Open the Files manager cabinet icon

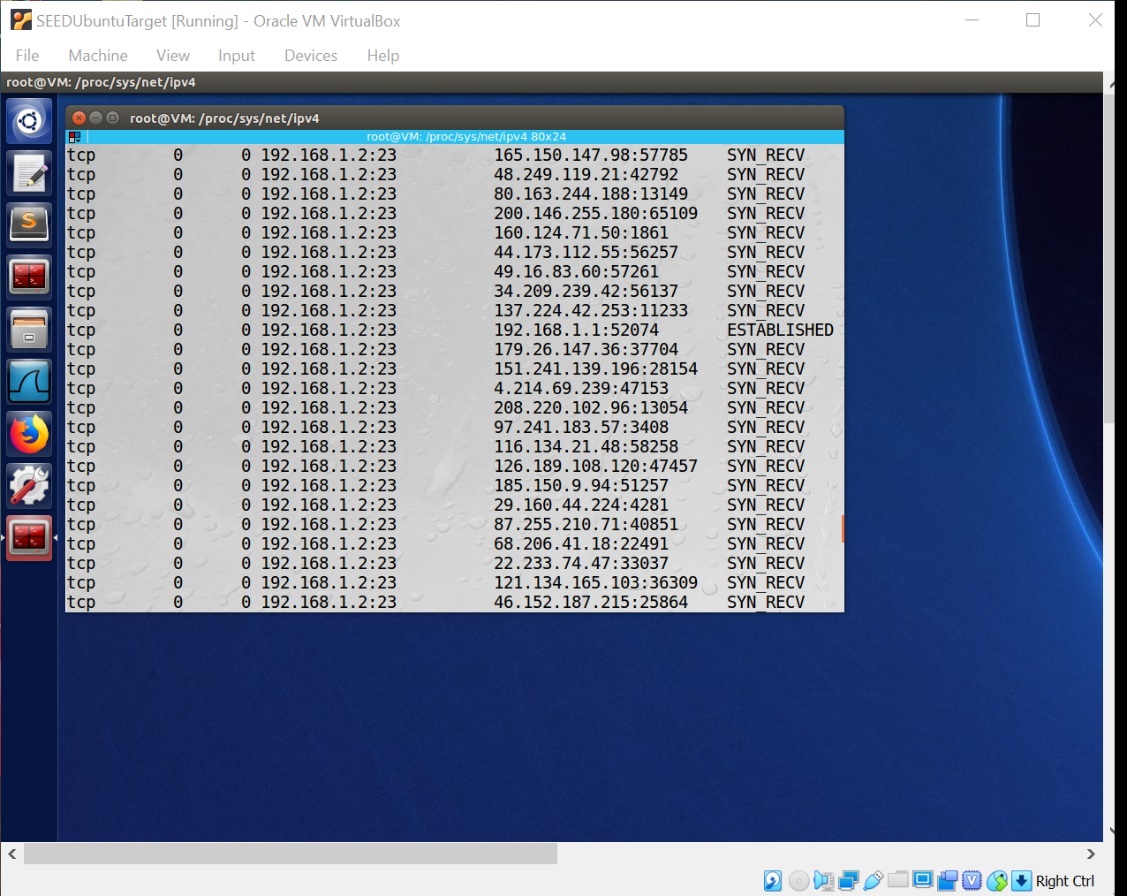[x=29, y=329]
